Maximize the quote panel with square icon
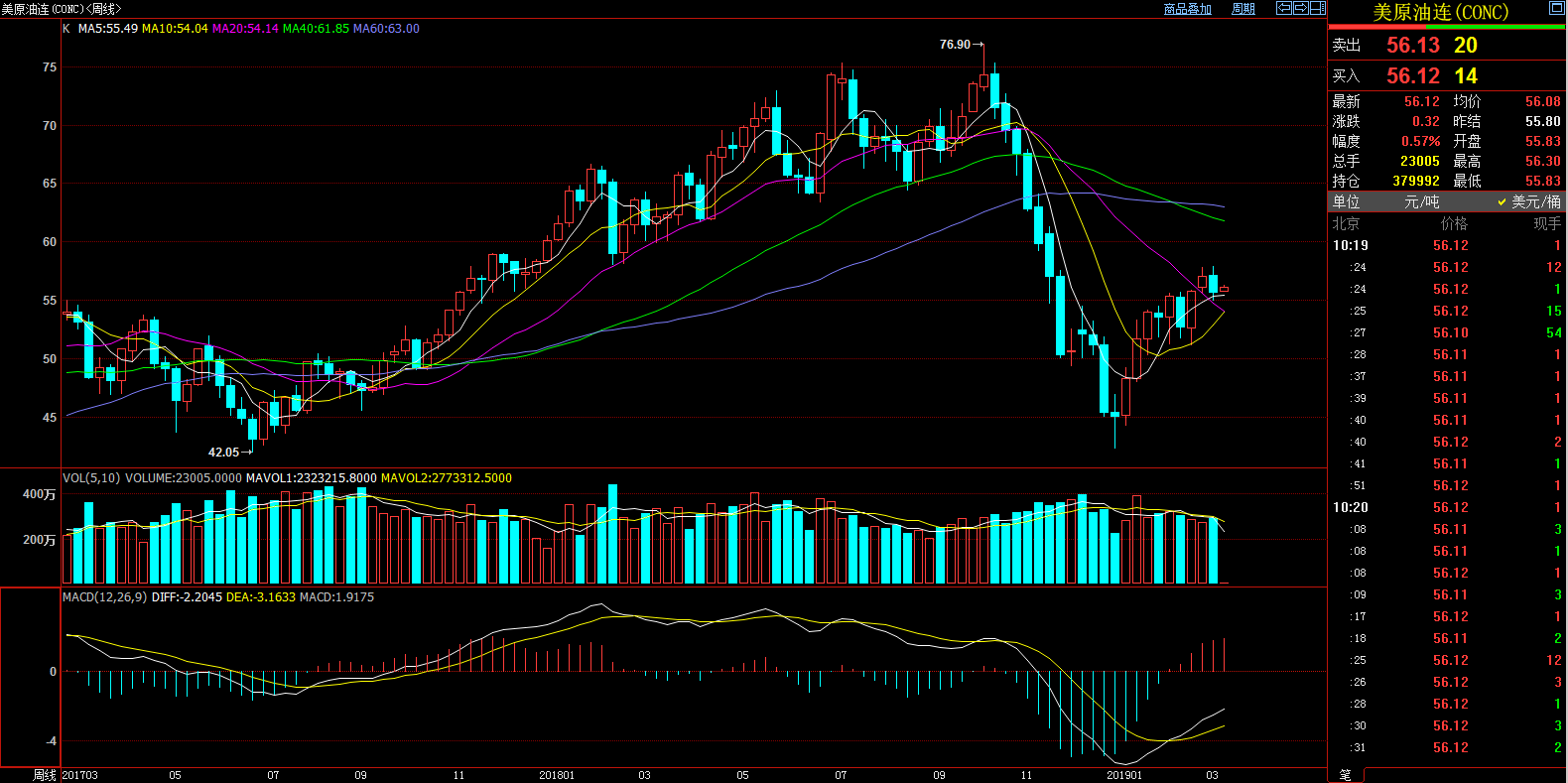 point(1556,8)
